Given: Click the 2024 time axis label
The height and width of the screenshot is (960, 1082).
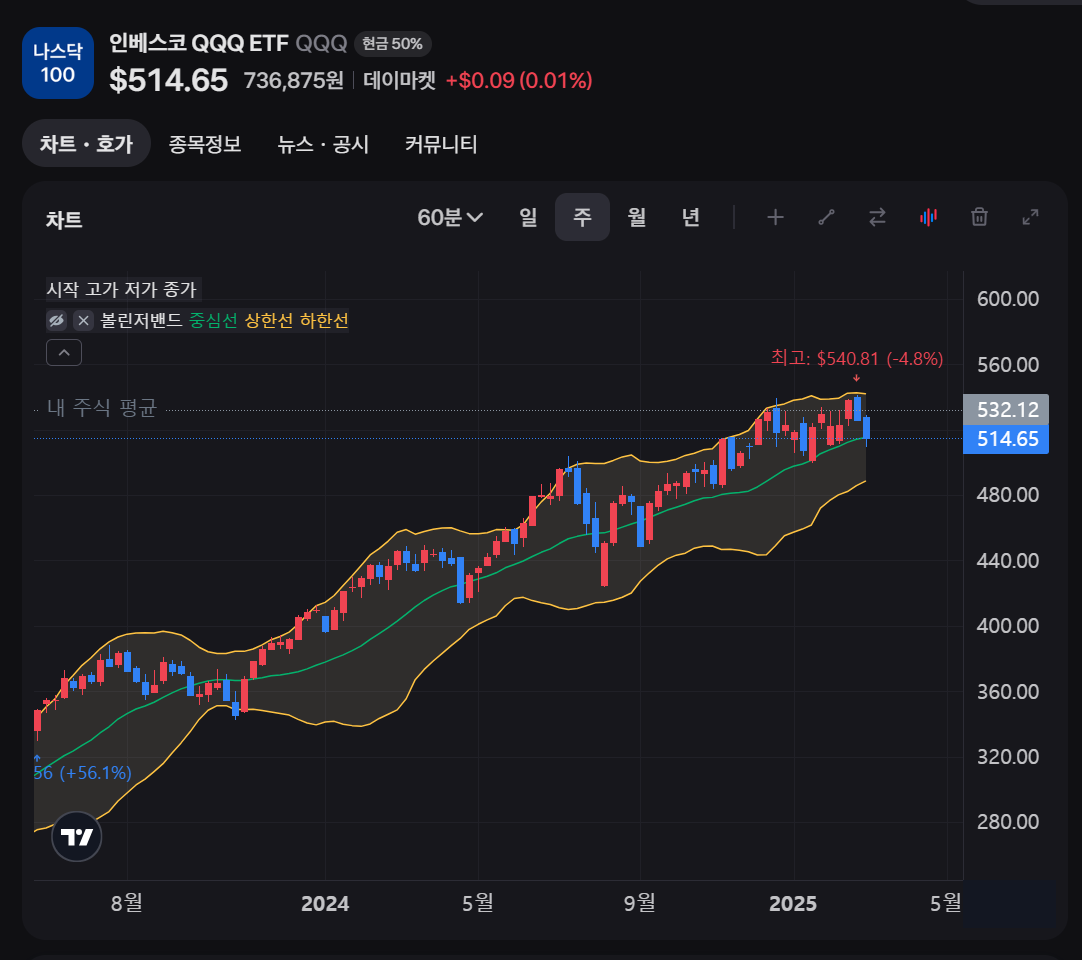Looking at the screenshot, I should 325,903.
